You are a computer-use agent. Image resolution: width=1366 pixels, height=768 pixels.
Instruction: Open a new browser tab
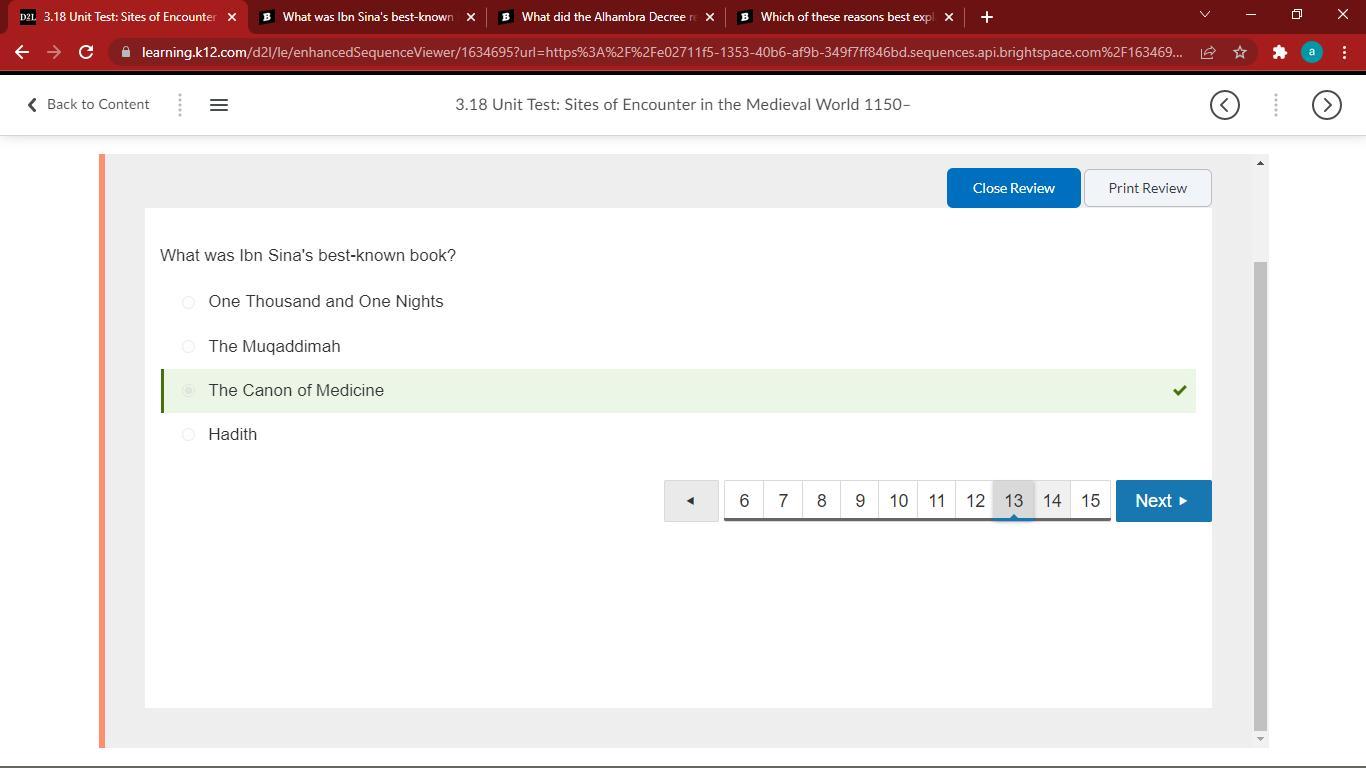tap(987, 16)
